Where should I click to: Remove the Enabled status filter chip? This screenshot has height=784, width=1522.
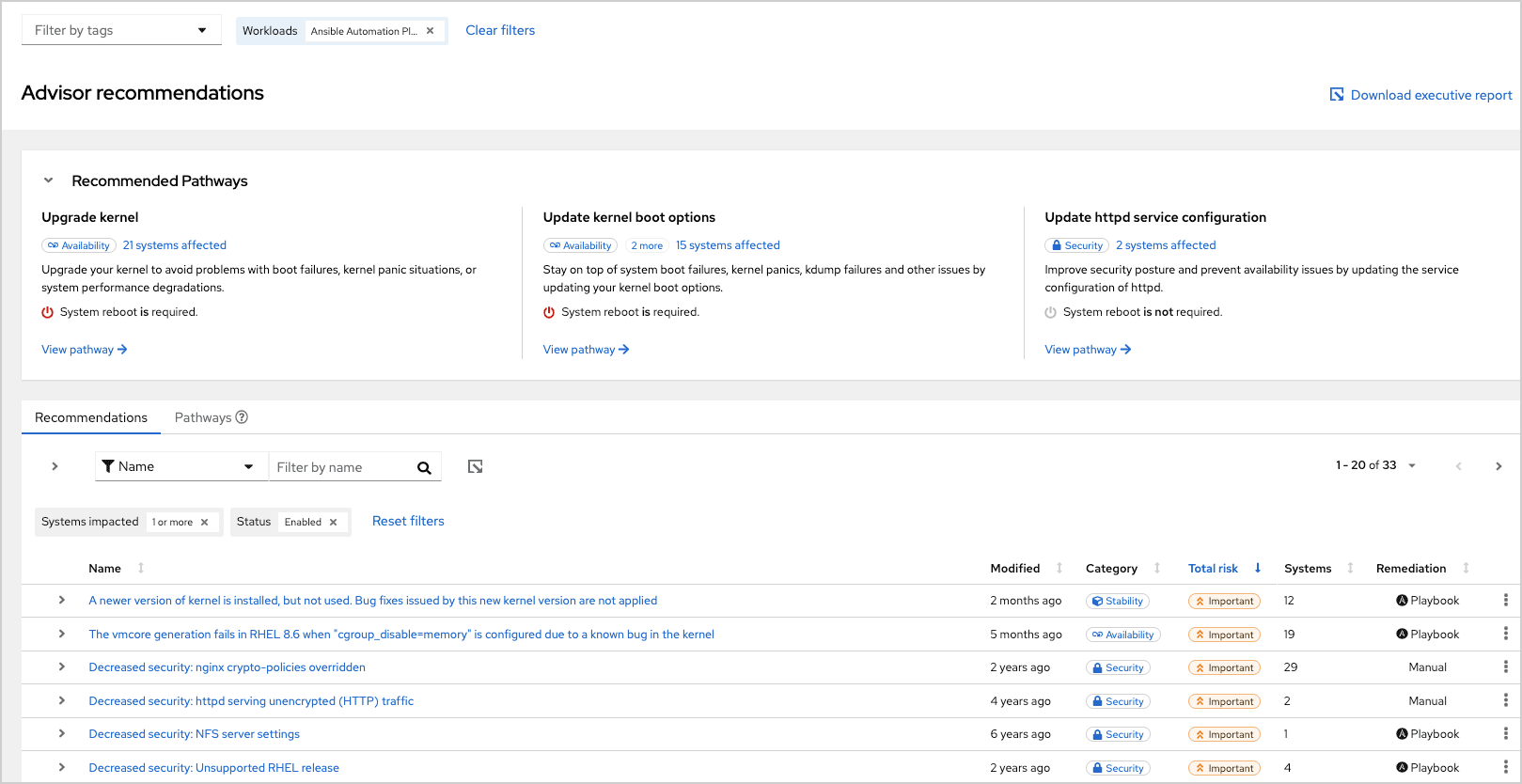pos(334,523)
